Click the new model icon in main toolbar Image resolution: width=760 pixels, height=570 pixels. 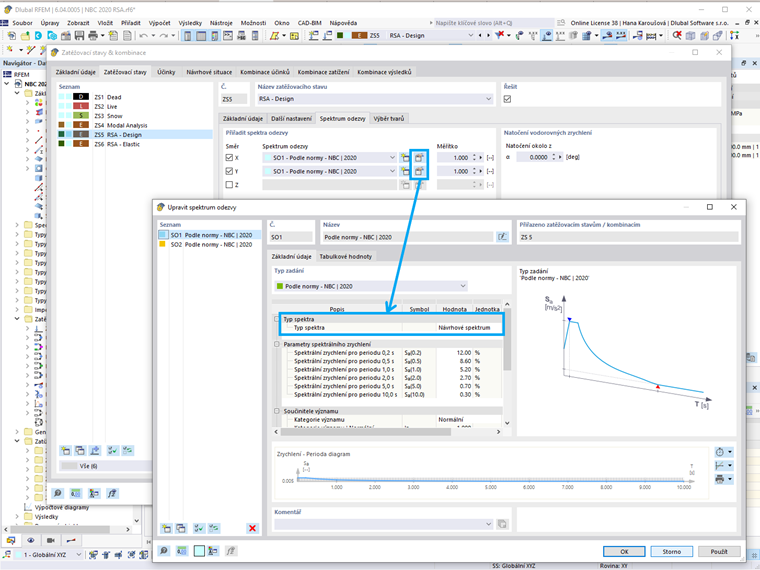pos(12,35)
